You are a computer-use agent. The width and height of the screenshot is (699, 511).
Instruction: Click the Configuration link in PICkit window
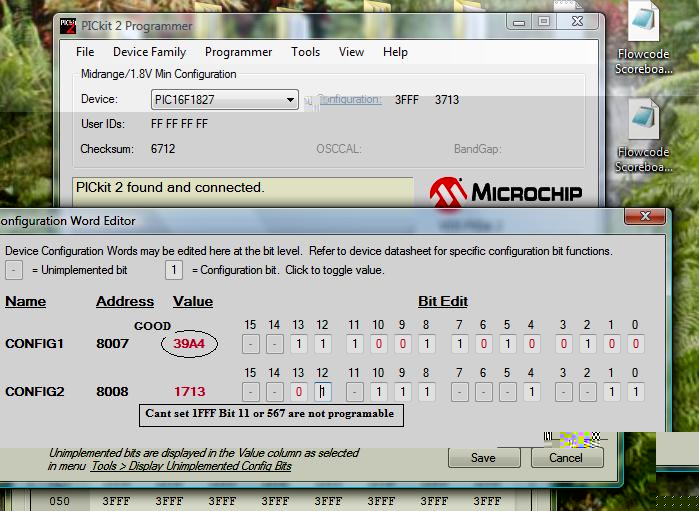351,99
